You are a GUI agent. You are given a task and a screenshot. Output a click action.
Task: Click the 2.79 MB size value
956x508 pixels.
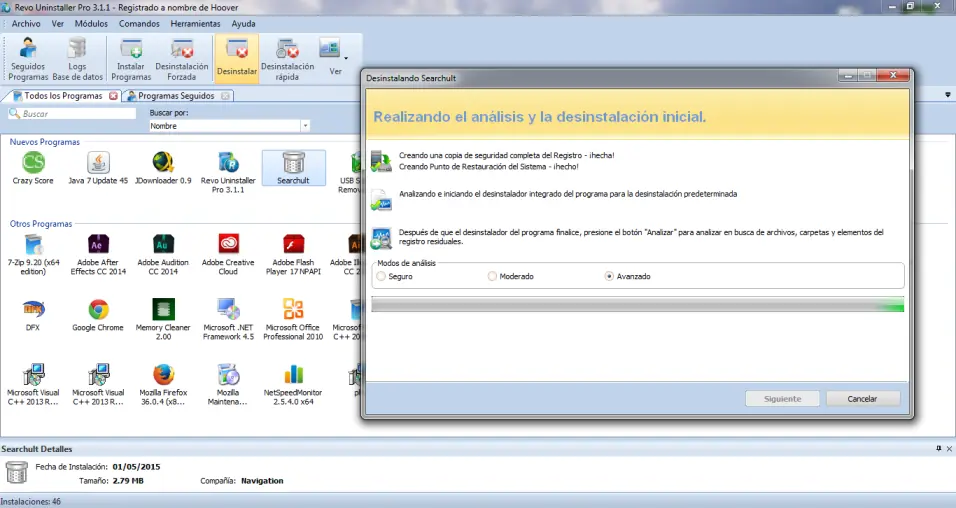click(128, 481)
